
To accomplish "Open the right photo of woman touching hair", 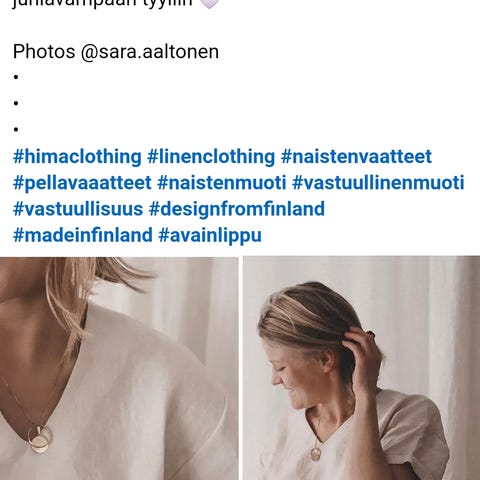I will pyautogui.click(x=362, y=368).
